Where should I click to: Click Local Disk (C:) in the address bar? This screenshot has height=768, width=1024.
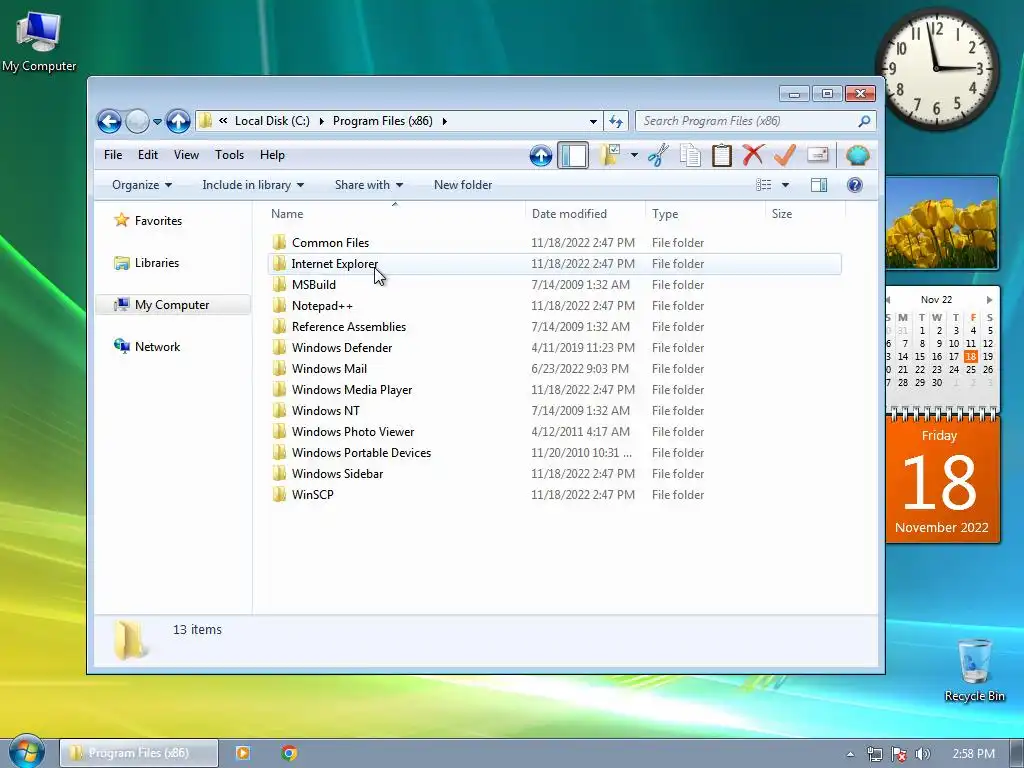pos(272,121)
